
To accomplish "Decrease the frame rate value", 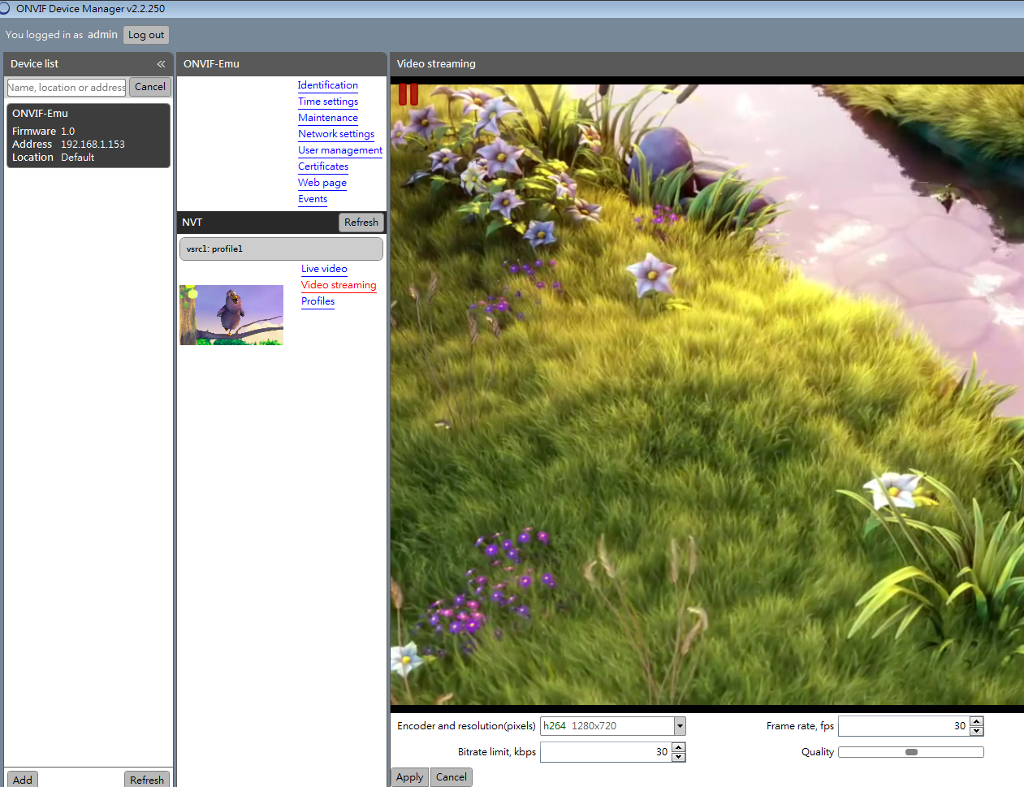I will coord(977,731).
